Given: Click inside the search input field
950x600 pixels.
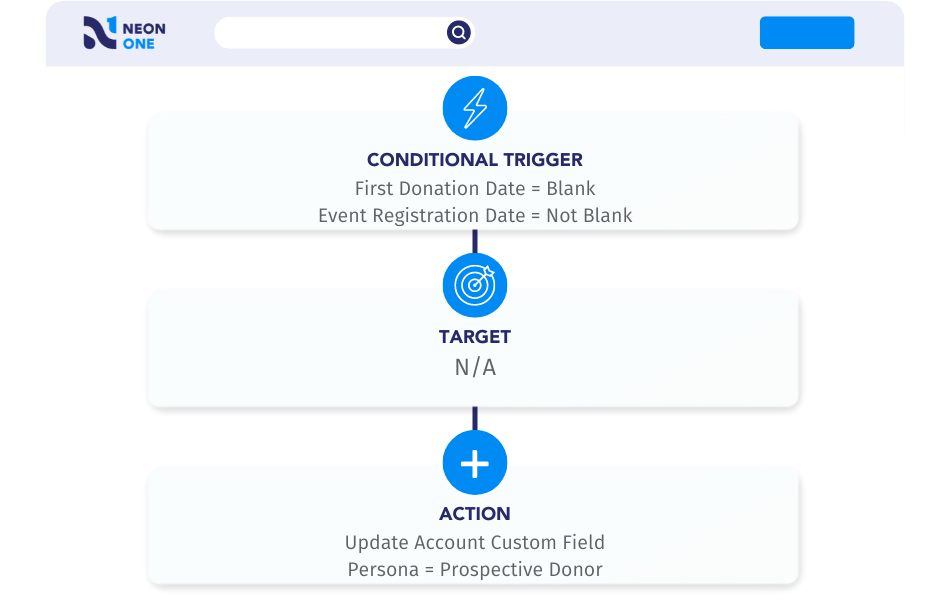Looking at the screenshot, I should (330, 33).
